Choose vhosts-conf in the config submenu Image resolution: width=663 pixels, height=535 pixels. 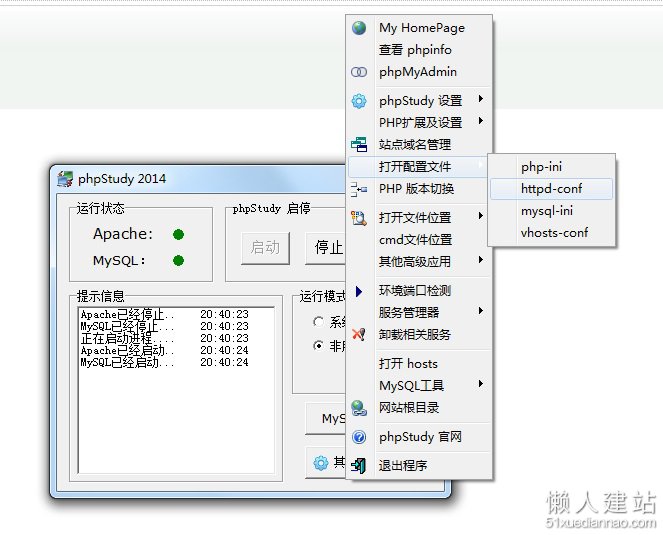pyautogui.click(x=551, y=233)
